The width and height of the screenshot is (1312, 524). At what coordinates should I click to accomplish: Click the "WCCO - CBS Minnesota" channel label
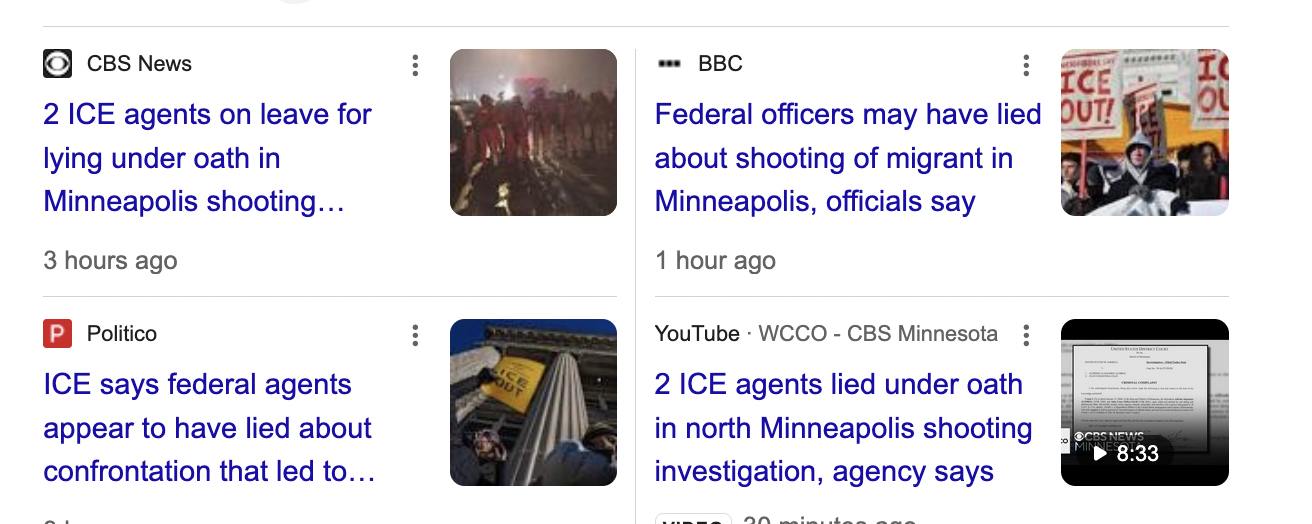(x=877, y=334)
